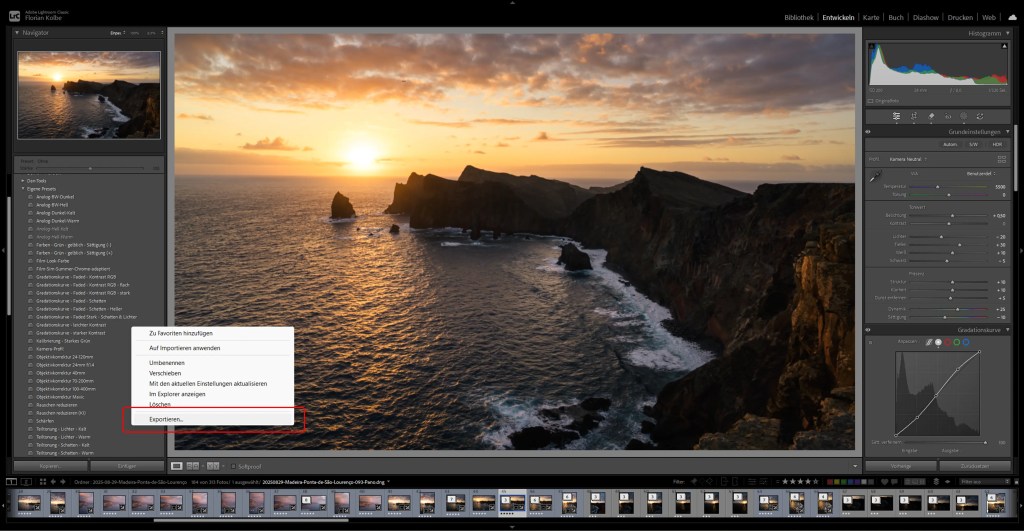Viewport: 1024px width, 531px height.
Task: Open the Masking tool
Action: [964, 116]
